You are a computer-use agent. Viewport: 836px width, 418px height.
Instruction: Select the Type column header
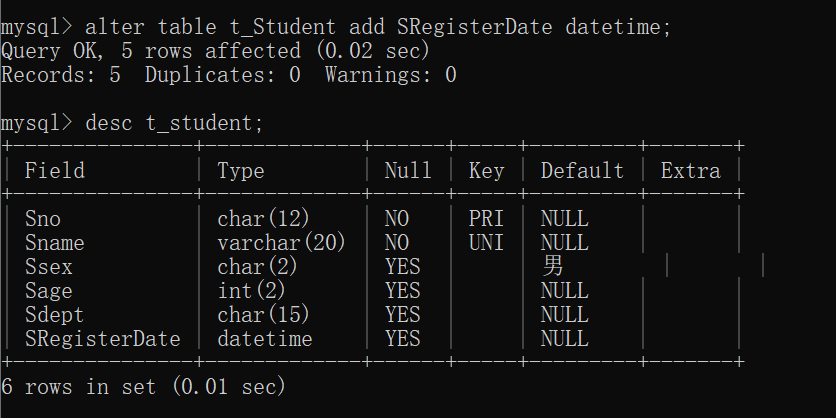pos(240,171)
